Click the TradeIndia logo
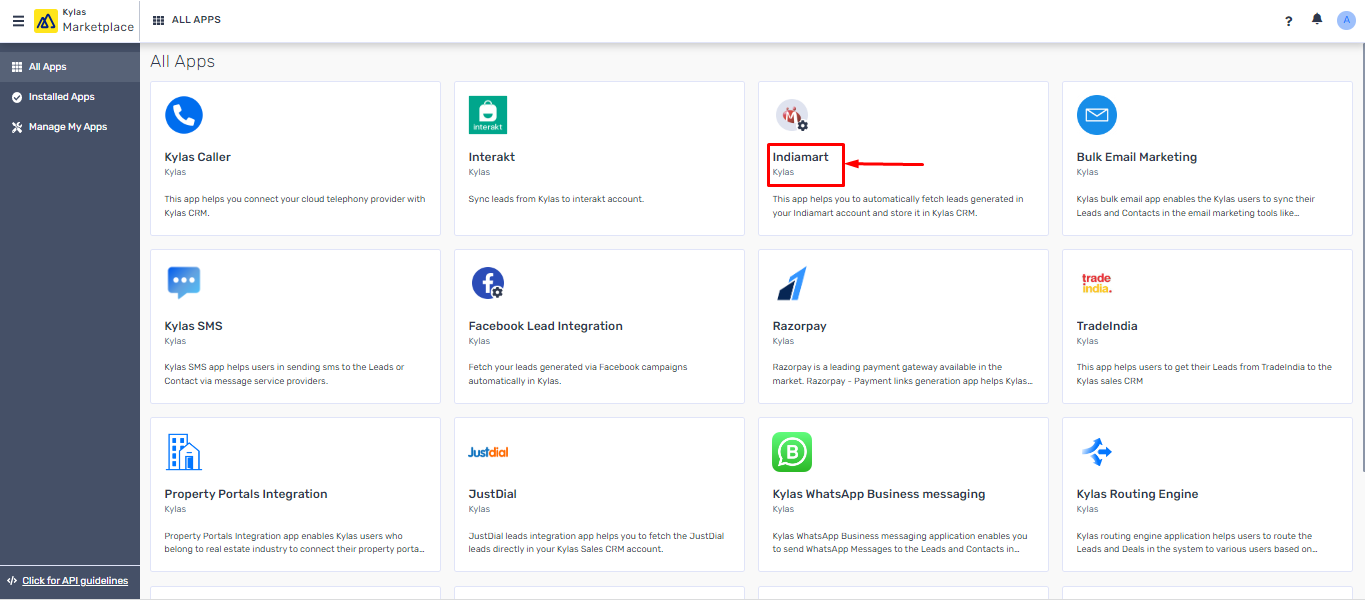1365x600 pixels. [x=1096, y=283]
